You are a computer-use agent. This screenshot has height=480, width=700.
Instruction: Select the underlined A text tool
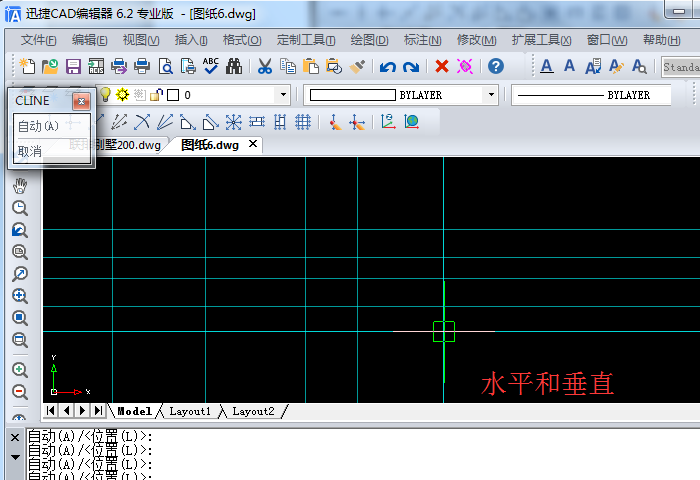point(546,67)
